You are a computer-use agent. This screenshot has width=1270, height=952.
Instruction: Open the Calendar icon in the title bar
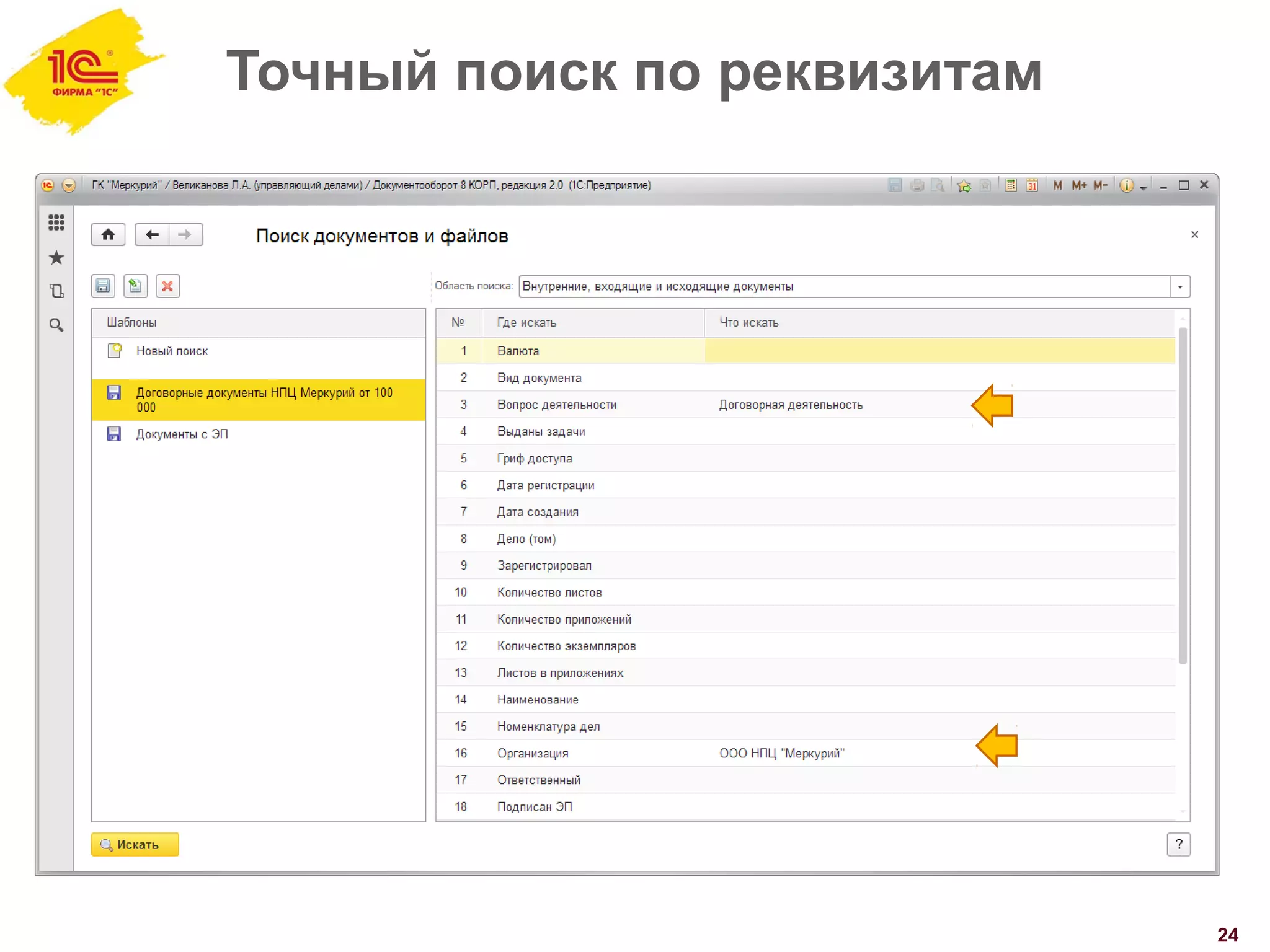click(1032, 185)
